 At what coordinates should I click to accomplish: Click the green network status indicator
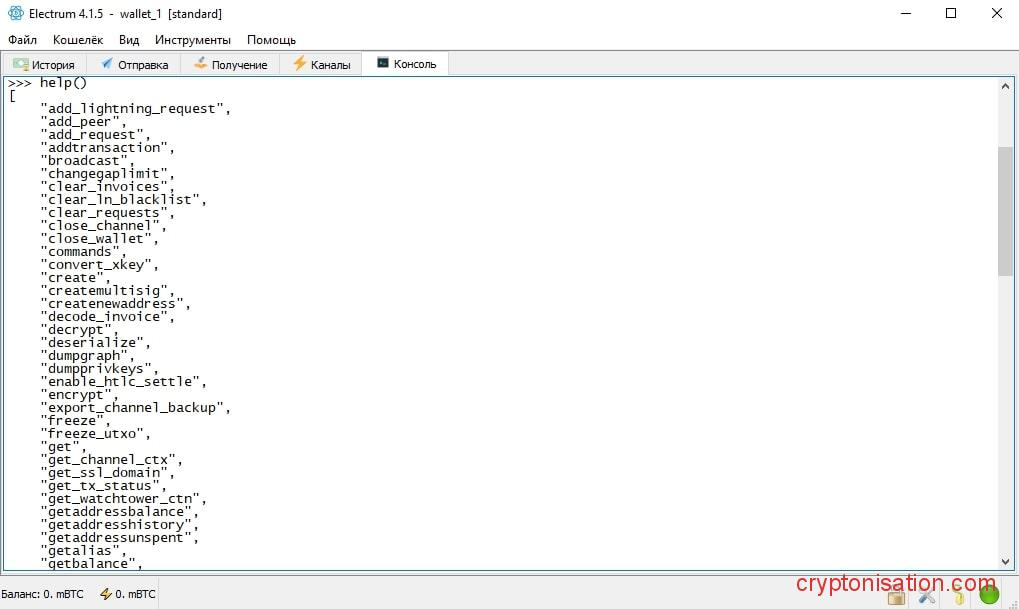pos(989,595)
